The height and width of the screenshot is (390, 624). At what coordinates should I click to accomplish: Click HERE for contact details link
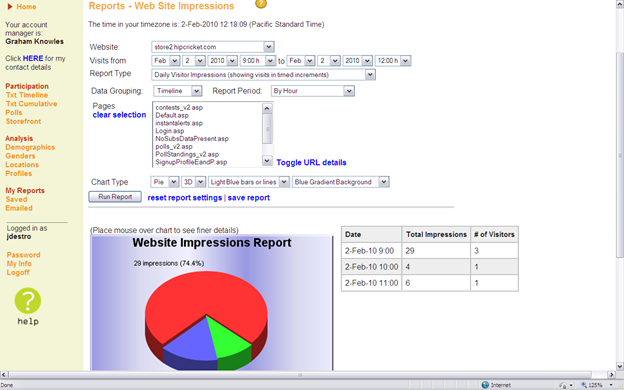click(x=33, y=58)
